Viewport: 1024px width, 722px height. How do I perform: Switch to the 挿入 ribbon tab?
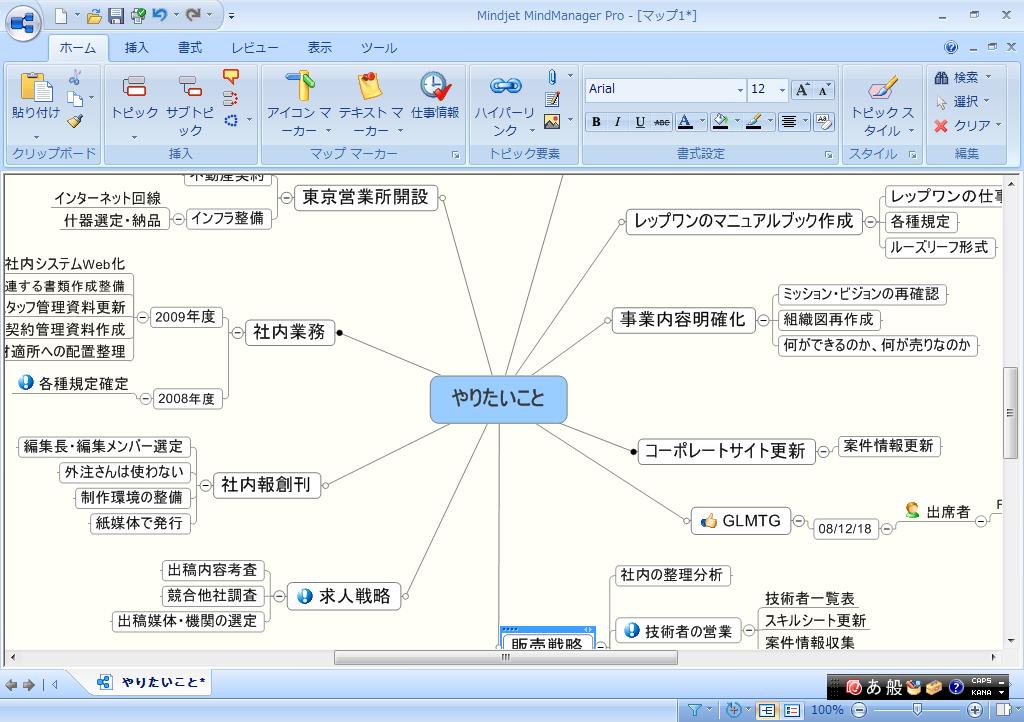[136, 47]
